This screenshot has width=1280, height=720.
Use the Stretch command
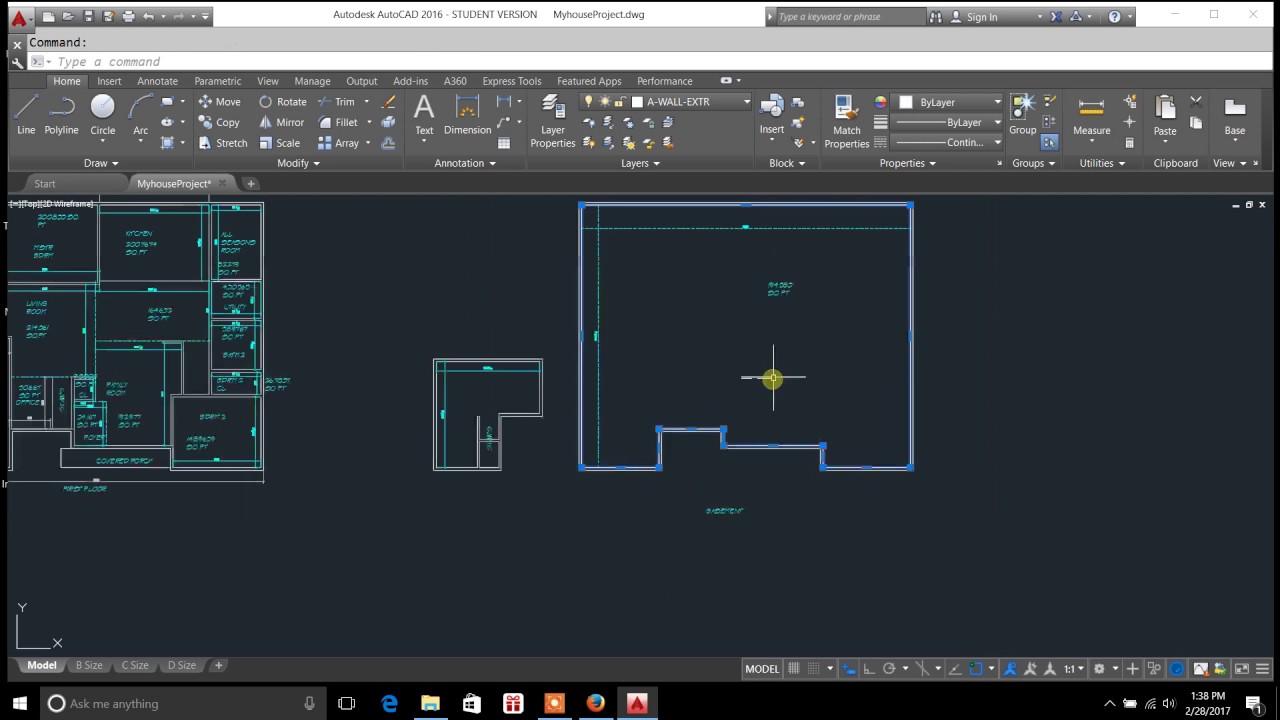(x=222, y=143)
